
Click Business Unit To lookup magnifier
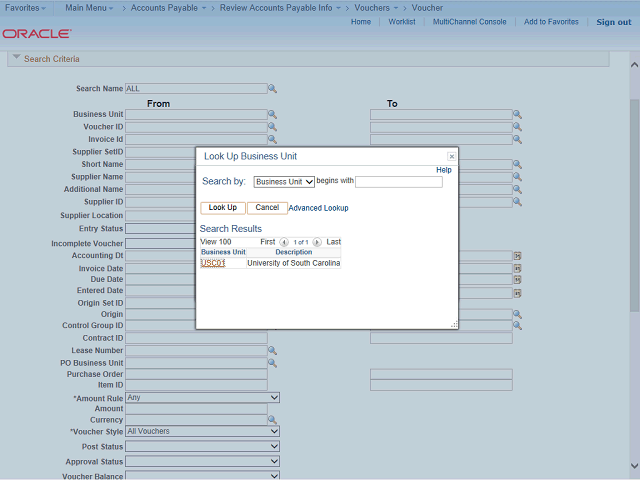518,115
